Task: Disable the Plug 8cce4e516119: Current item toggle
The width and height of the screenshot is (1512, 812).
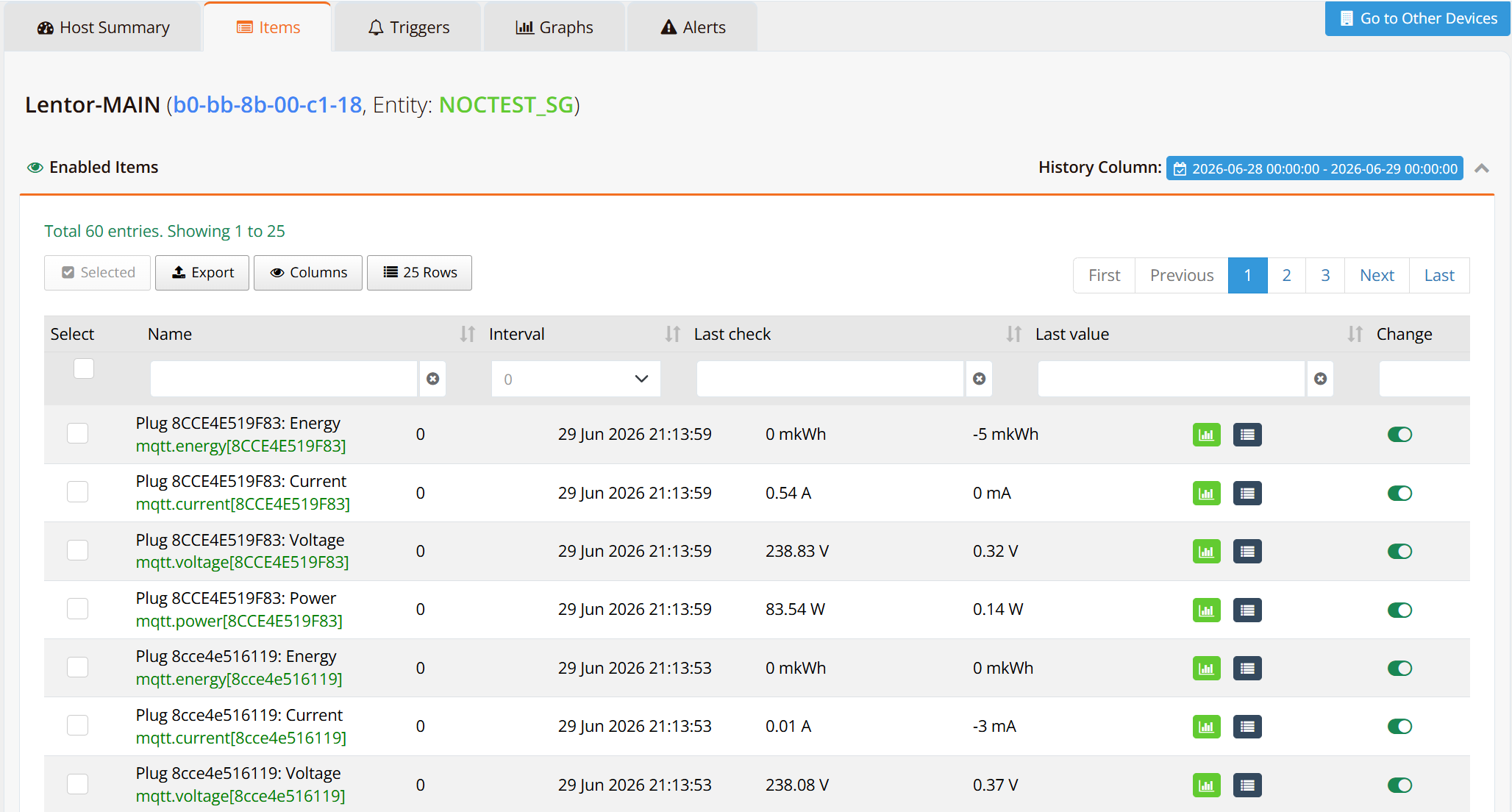Action: 1399,727
